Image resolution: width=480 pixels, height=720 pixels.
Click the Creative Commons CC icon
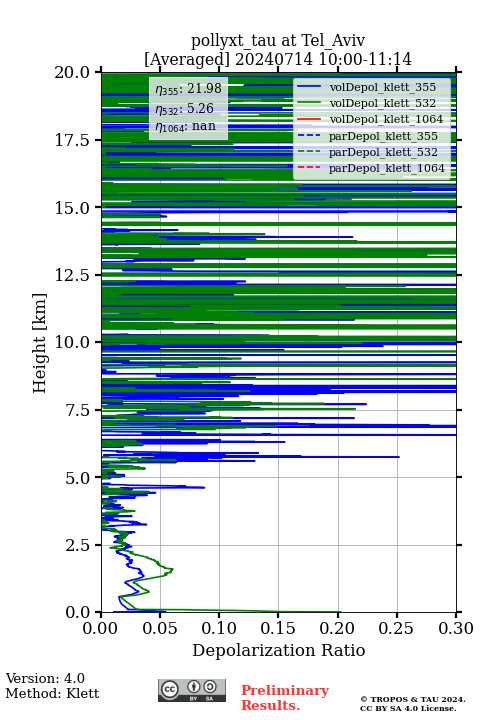point(169,689)
